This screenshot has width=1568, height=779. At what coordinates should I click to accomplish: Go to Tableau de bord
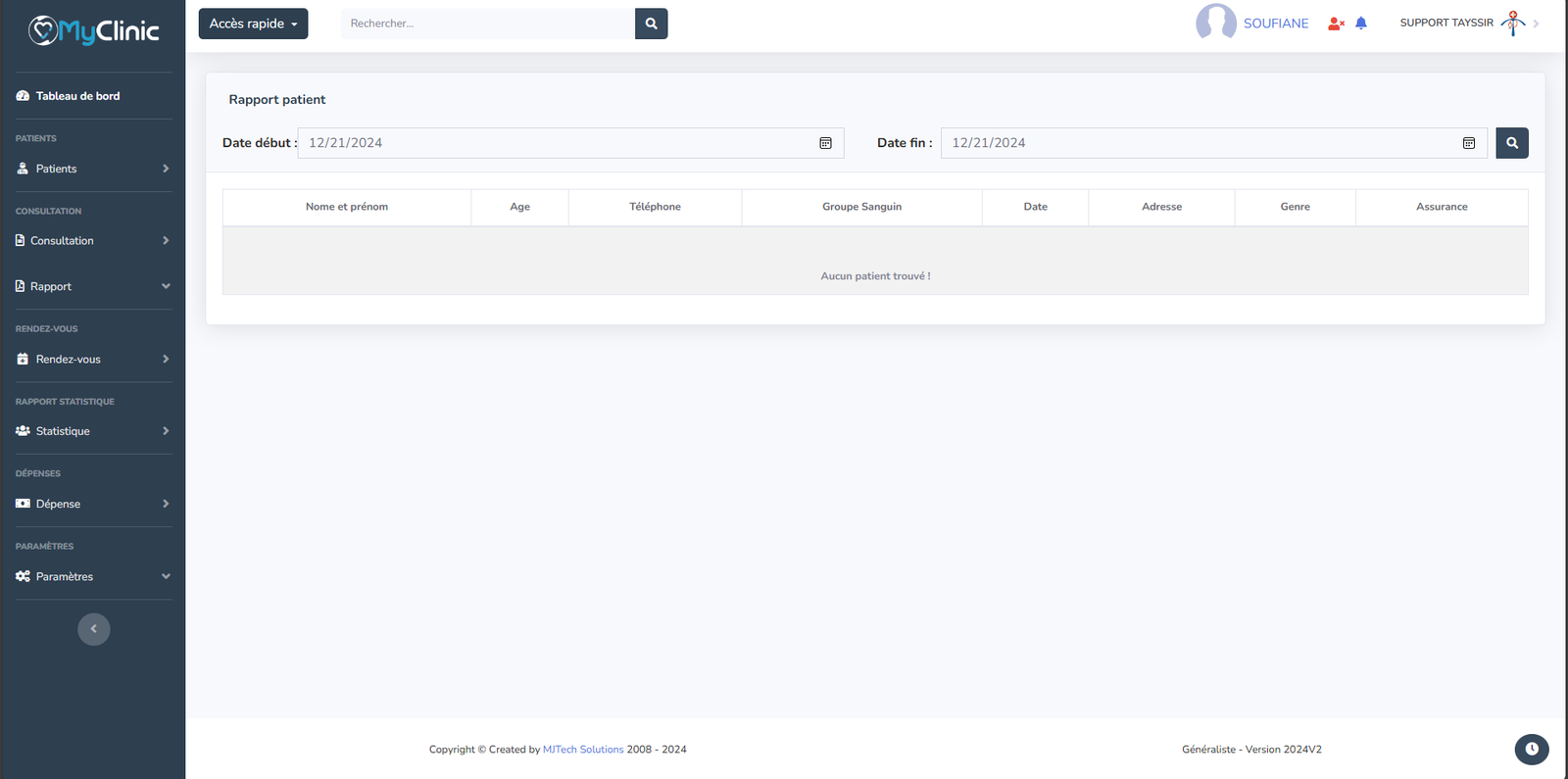click(x=77, y=96)
